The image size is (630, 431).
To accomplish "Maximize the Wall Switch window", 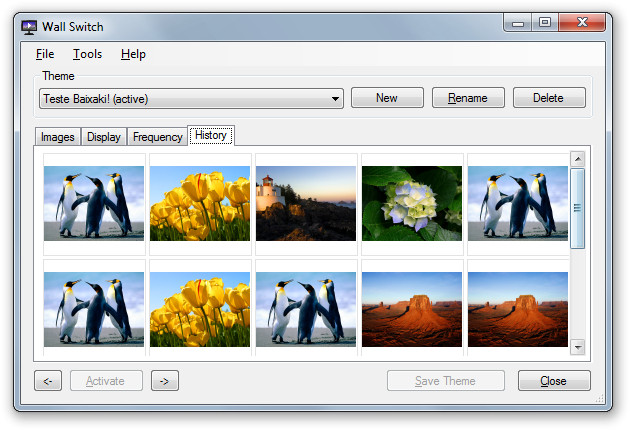I will 545,22.
